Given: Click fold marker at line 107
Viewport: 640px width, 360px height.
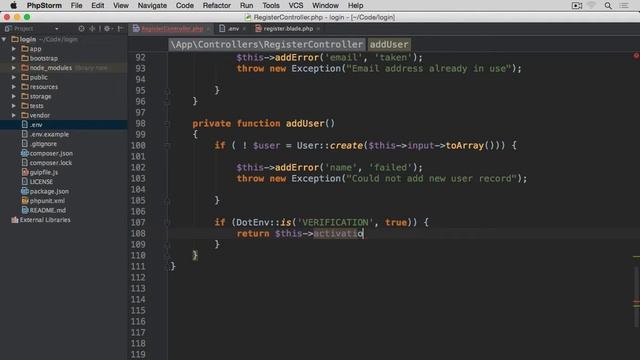Looking at the screenshot, I should pos(167,222).
